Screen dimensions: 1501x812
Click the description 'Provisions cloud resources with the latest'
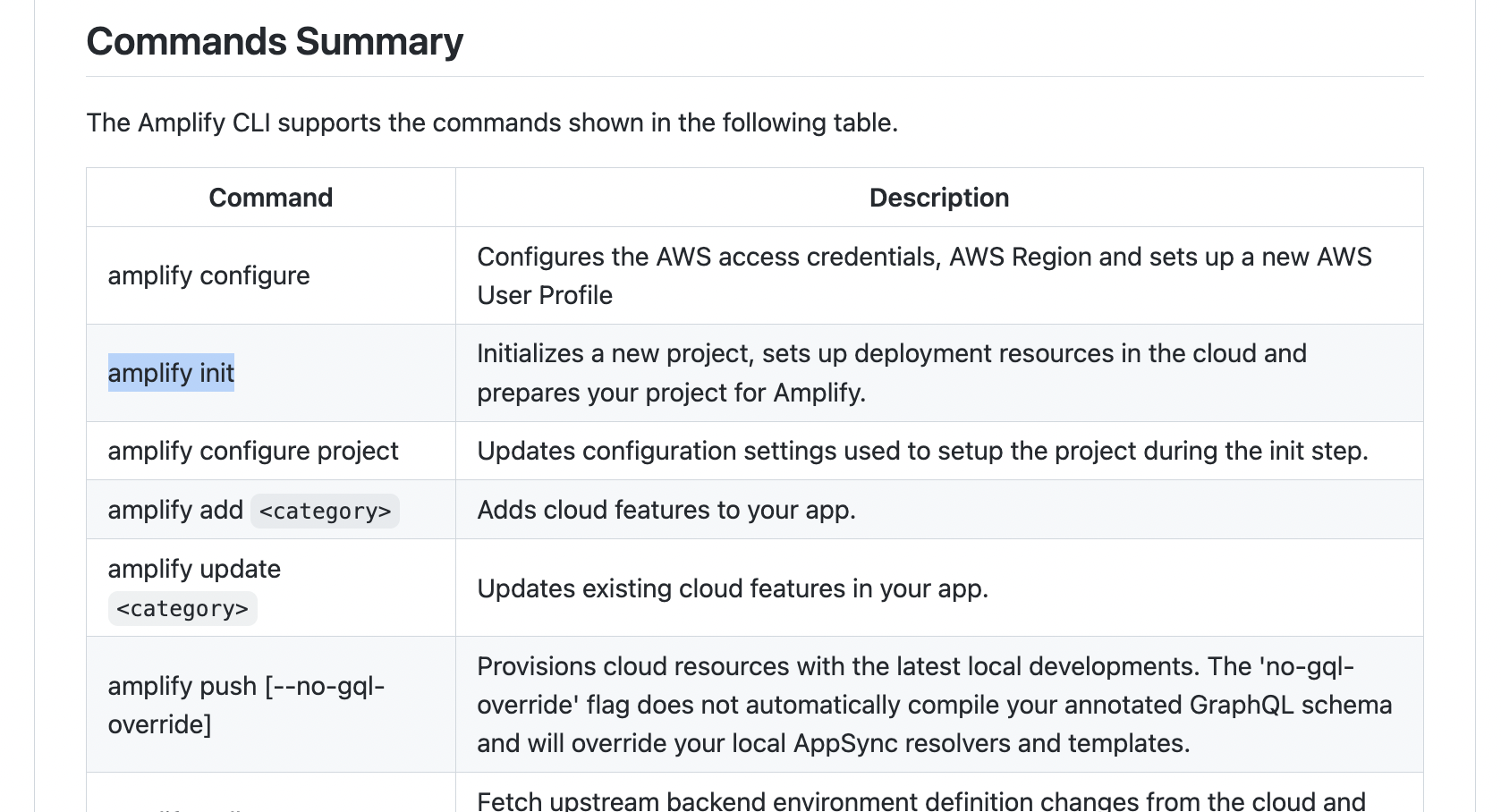click(935, 705)
